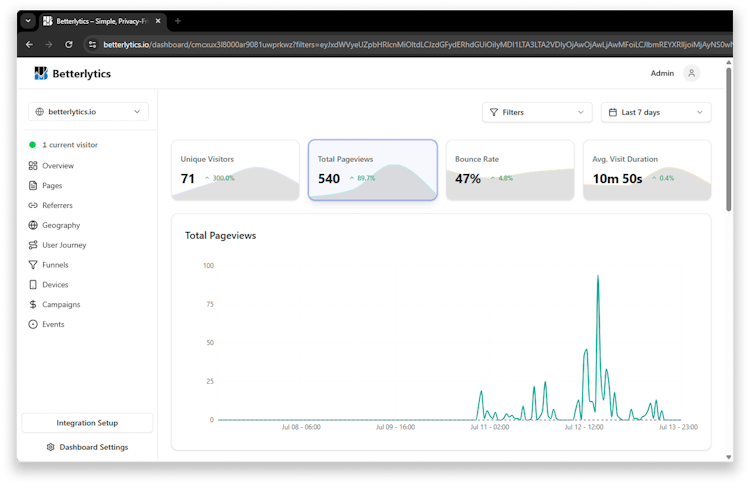Go to Pages in the sidebar
Image resolution: width=750 pixels, height=485 pixels.
click(x=52, y=186)
